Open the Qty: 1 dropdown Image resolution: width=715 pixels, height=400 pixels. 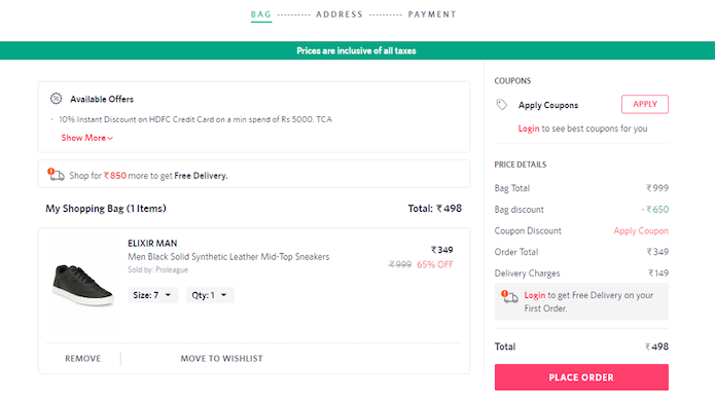pos(210,295)
